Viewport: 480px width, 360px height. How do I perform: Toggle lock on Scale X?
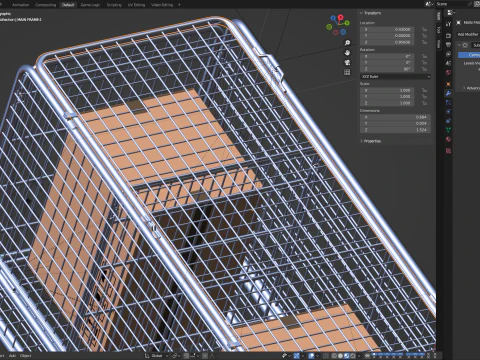pos(424,90)
